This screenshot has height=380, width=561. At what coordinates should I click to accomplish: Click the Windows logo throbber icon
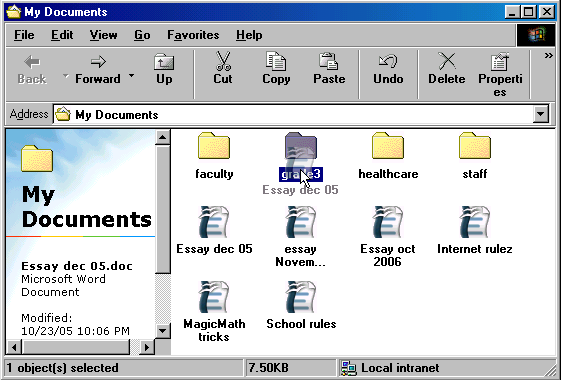(x=536, y=35)
